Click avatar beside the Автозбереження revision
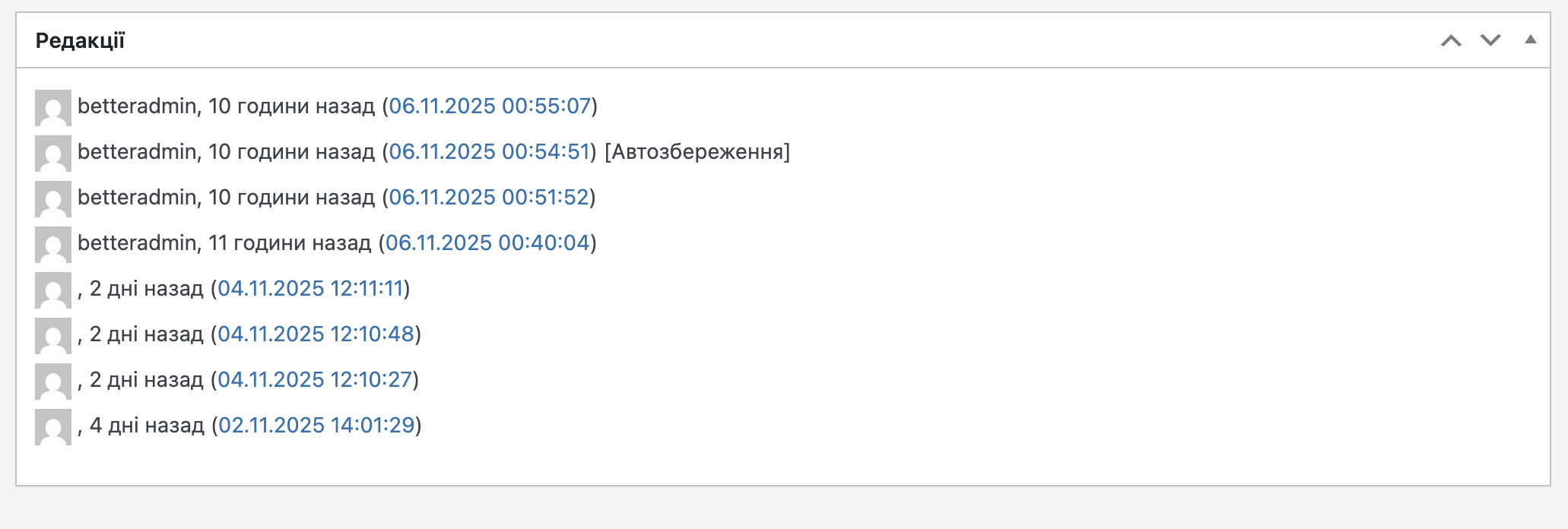 pyautogui.click(x=53, y=154)
